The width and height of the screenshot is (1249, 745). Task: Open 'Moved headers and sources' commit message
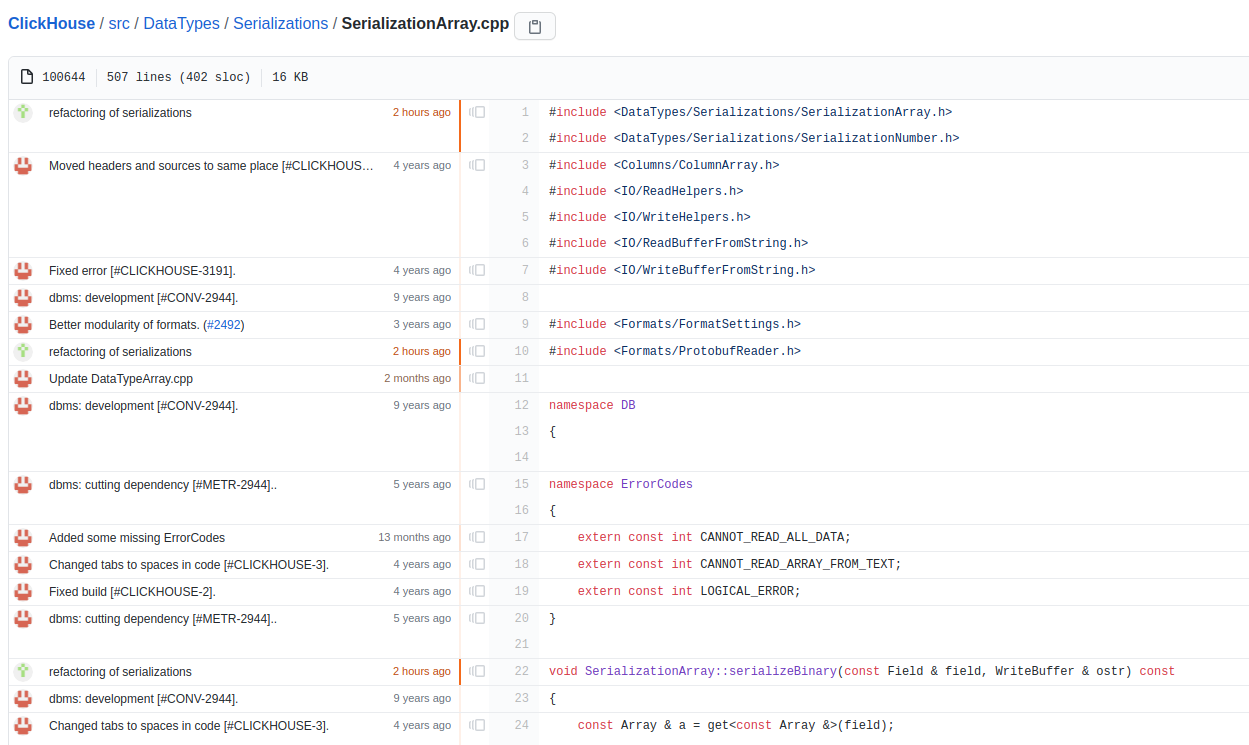click(x=210, y=166)
